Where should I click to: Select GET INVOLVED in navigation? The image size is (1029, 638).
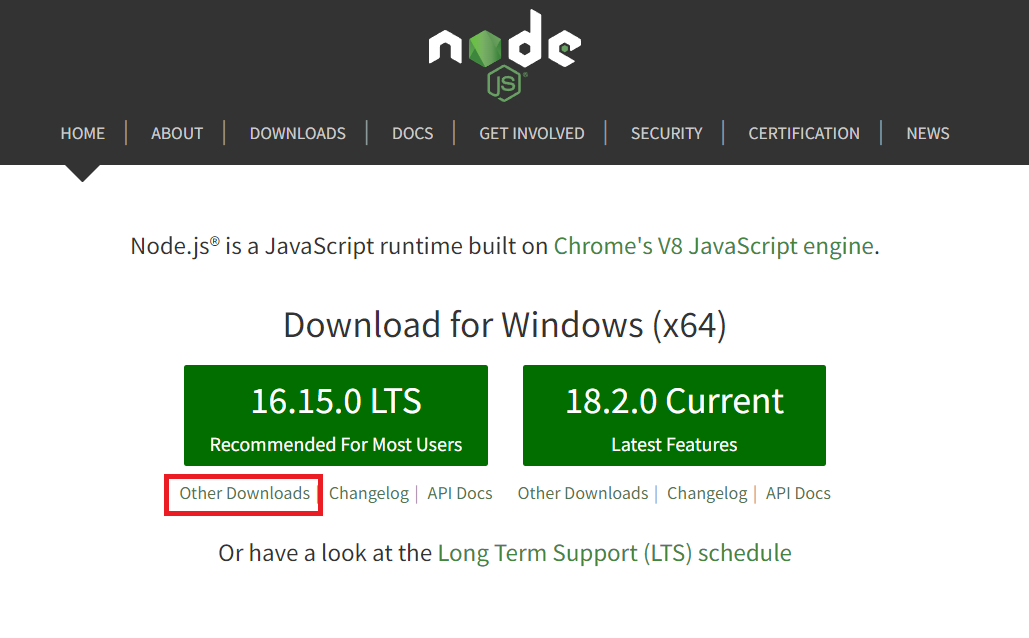[532, 133]
